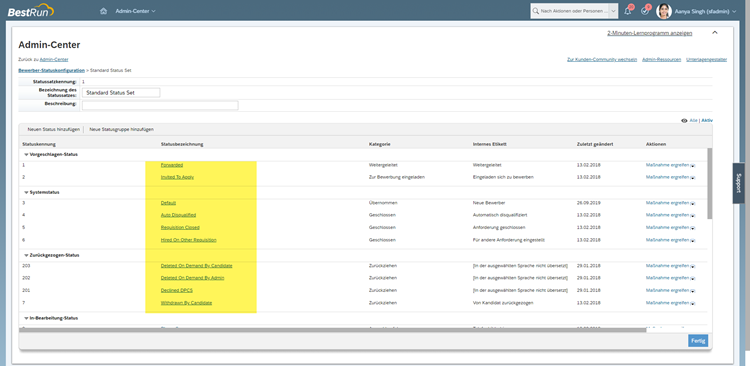The height and width of the screenshot is (366, 750).
Task: Open Zur Kunden-Community wechseln link
Action: [x=602, y=60]
